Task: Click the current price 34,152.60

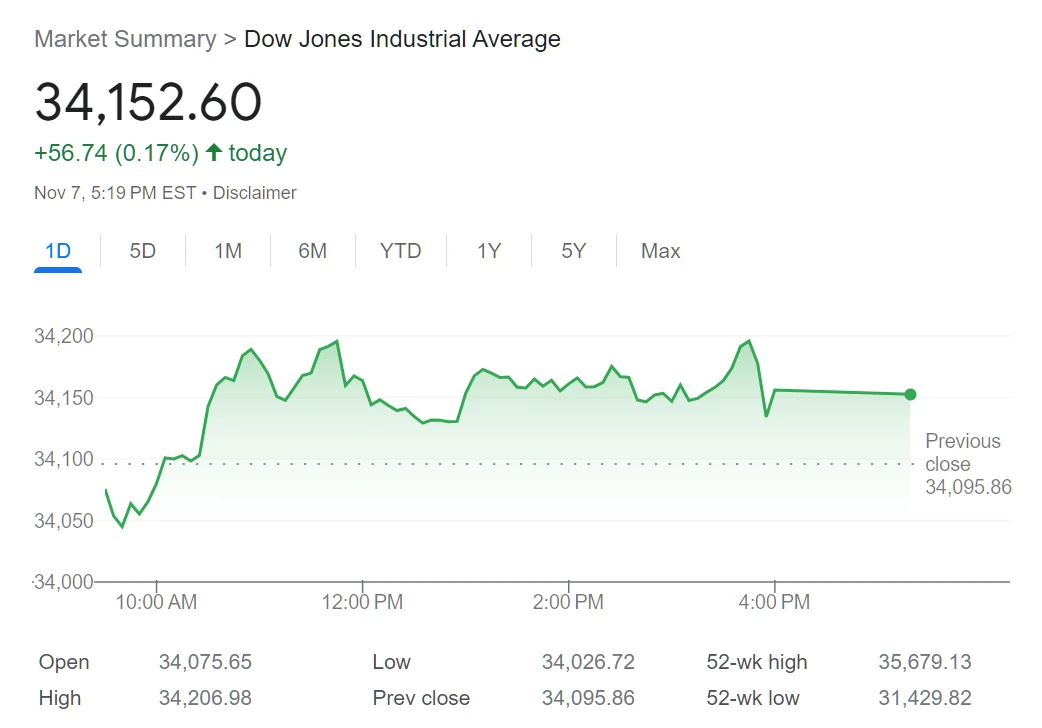Action: [148, 100]
